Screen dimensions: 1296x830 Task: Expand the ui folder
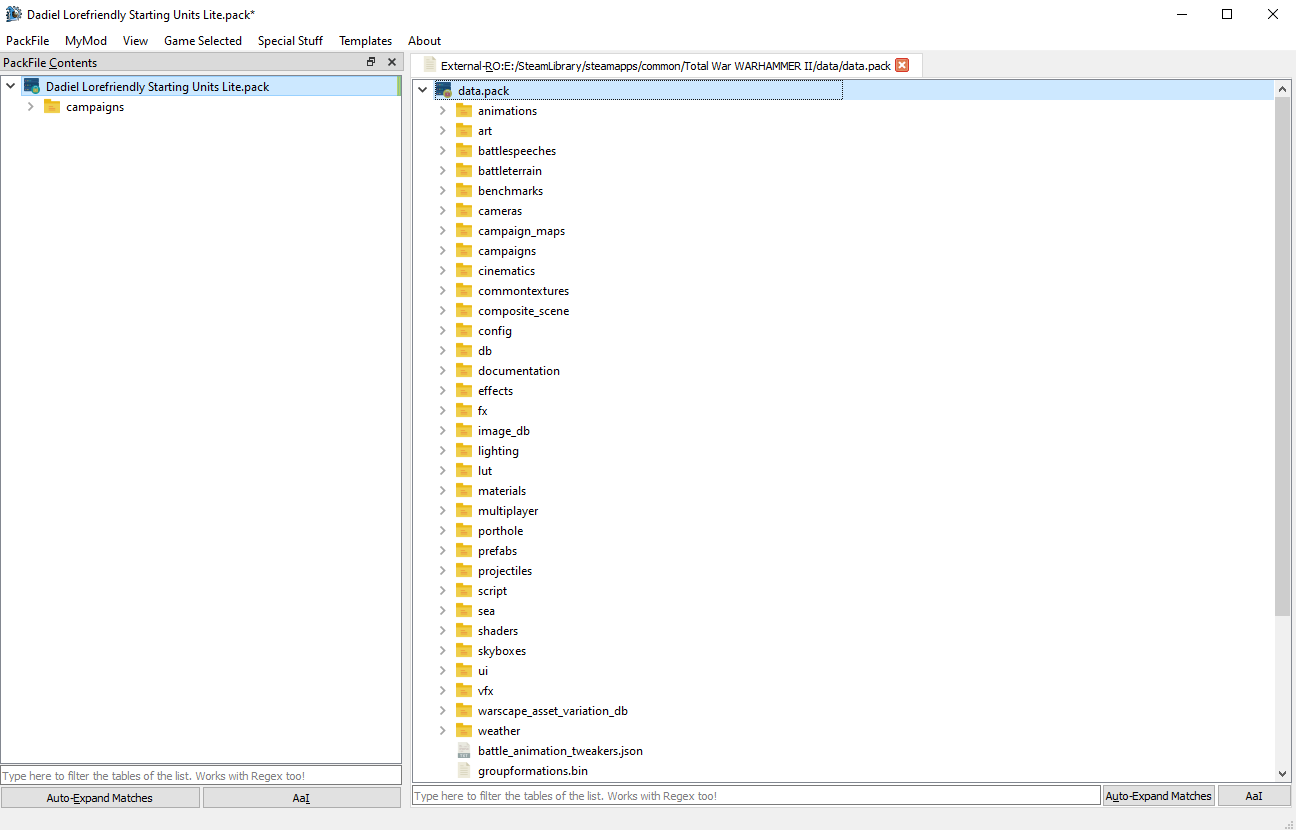pyautogui.click(x=443, y=671)
